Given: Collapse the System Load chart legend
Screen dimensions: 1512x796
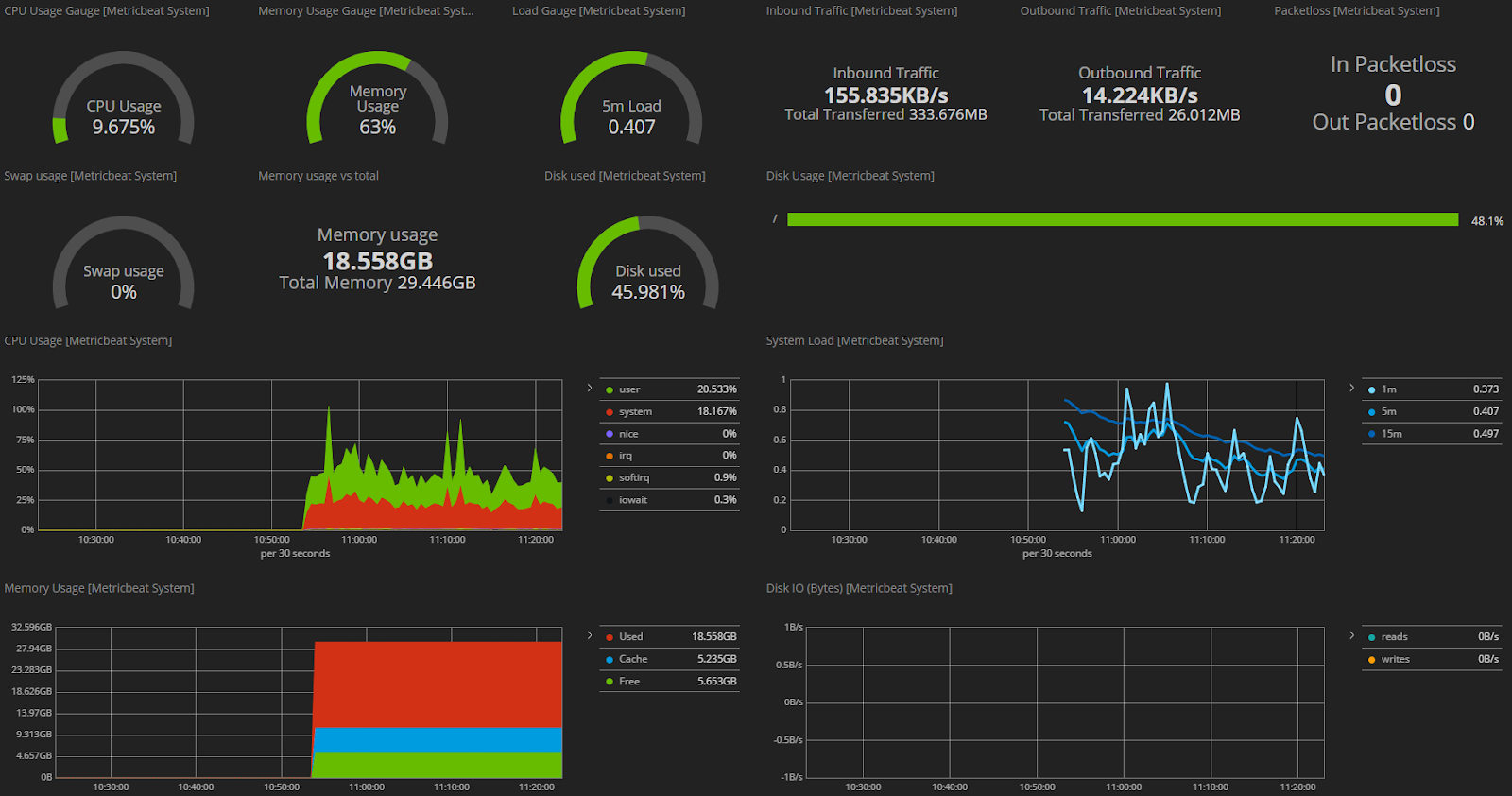Looking at the screenshot, I should pos(1351,388).
